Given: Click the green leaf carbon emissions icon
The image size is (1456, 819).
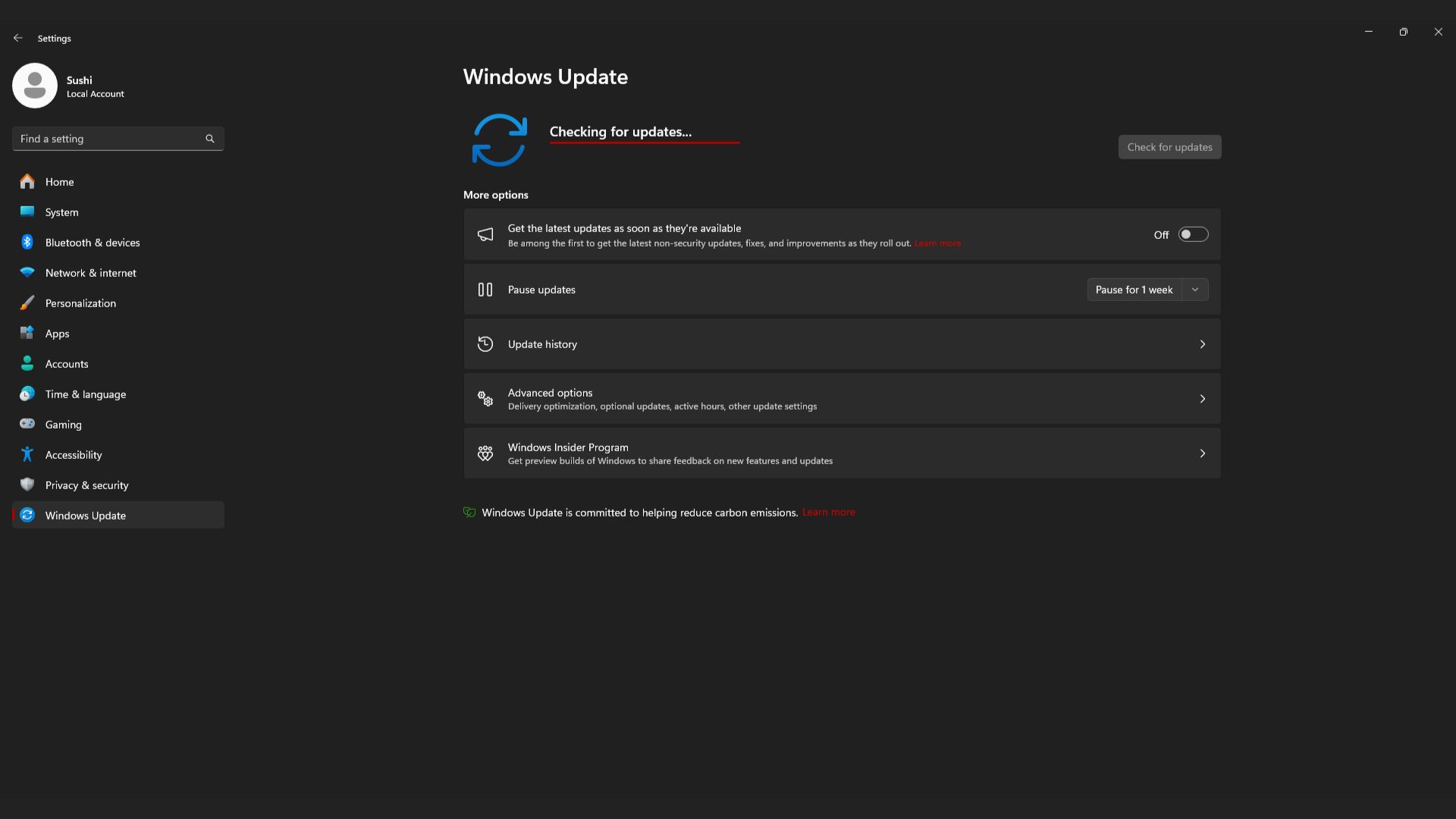Looking at the screenshot, I should click(469, 513).
